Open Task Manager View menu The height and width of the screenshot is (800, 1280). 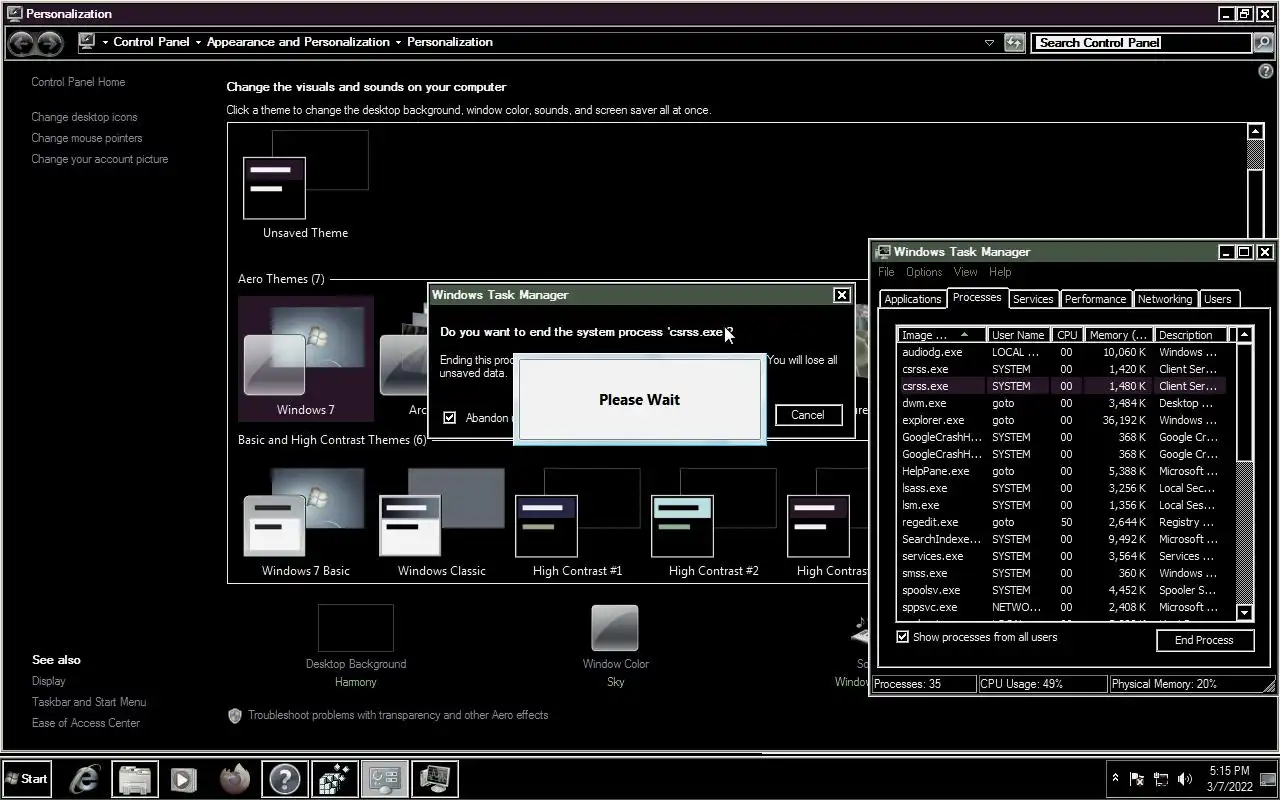pos(965,272)
